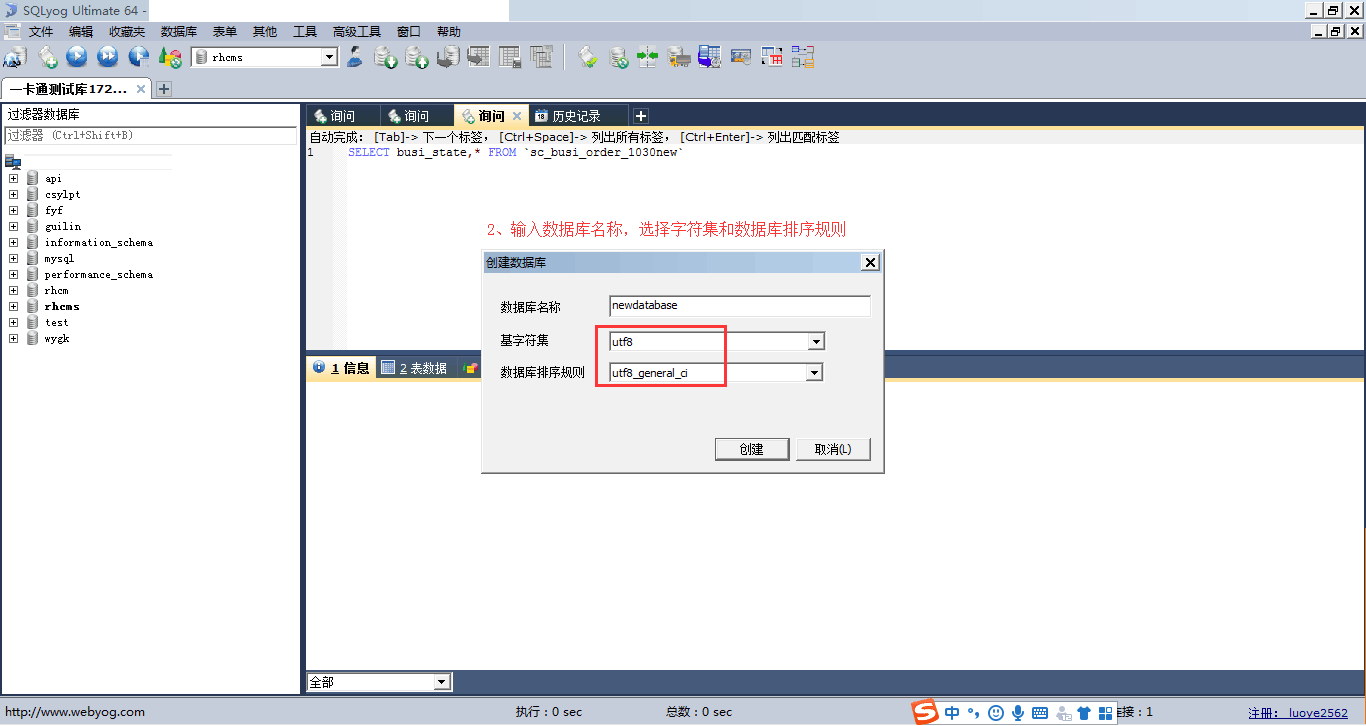This screenshot has height=726, width=1366.
Task: Open the 高级工具 menu
Action: click(x=357, y=32)
